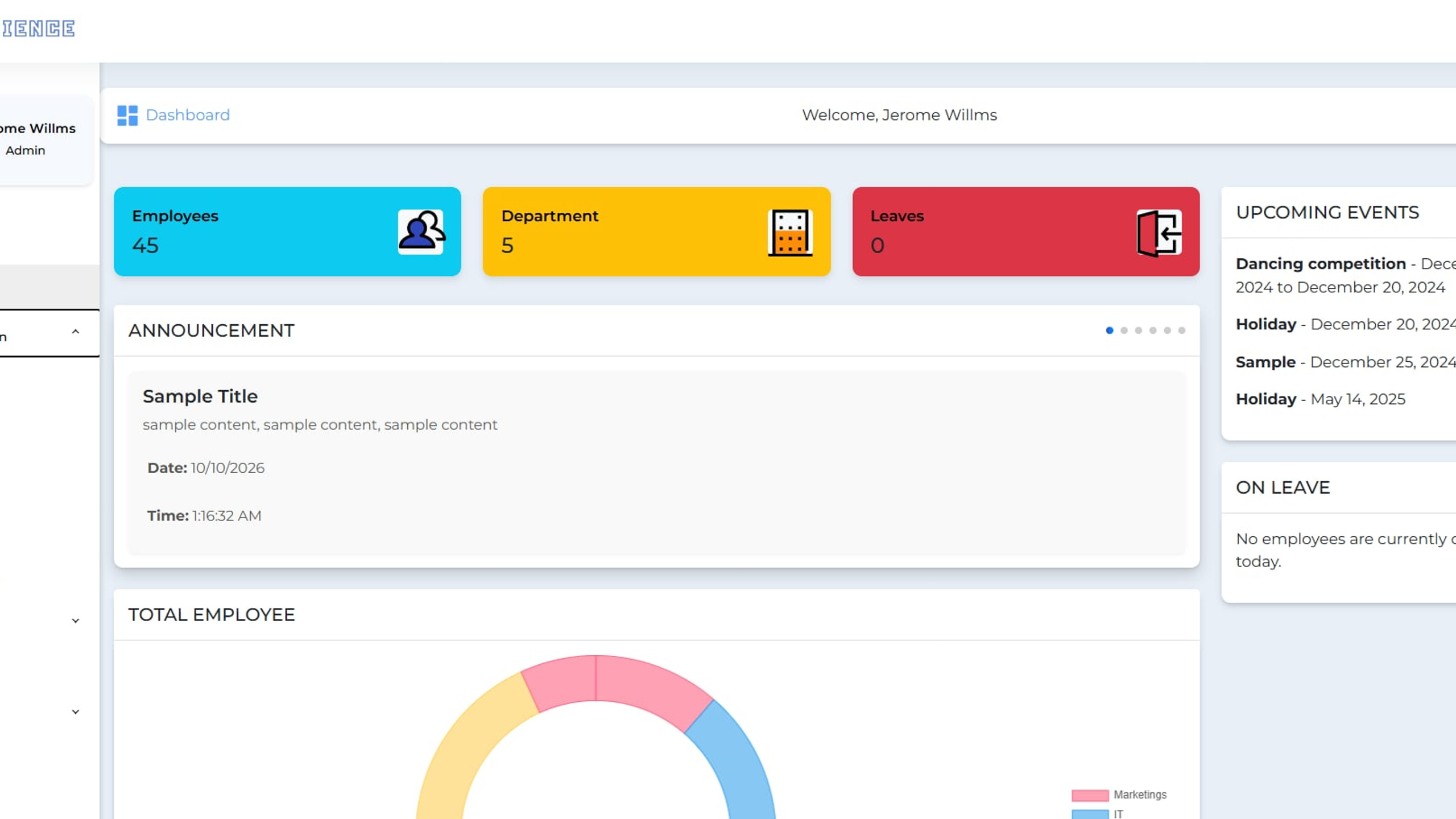
Task: Open the Dashboard breadcrumb link
Action: pos(188,115)
